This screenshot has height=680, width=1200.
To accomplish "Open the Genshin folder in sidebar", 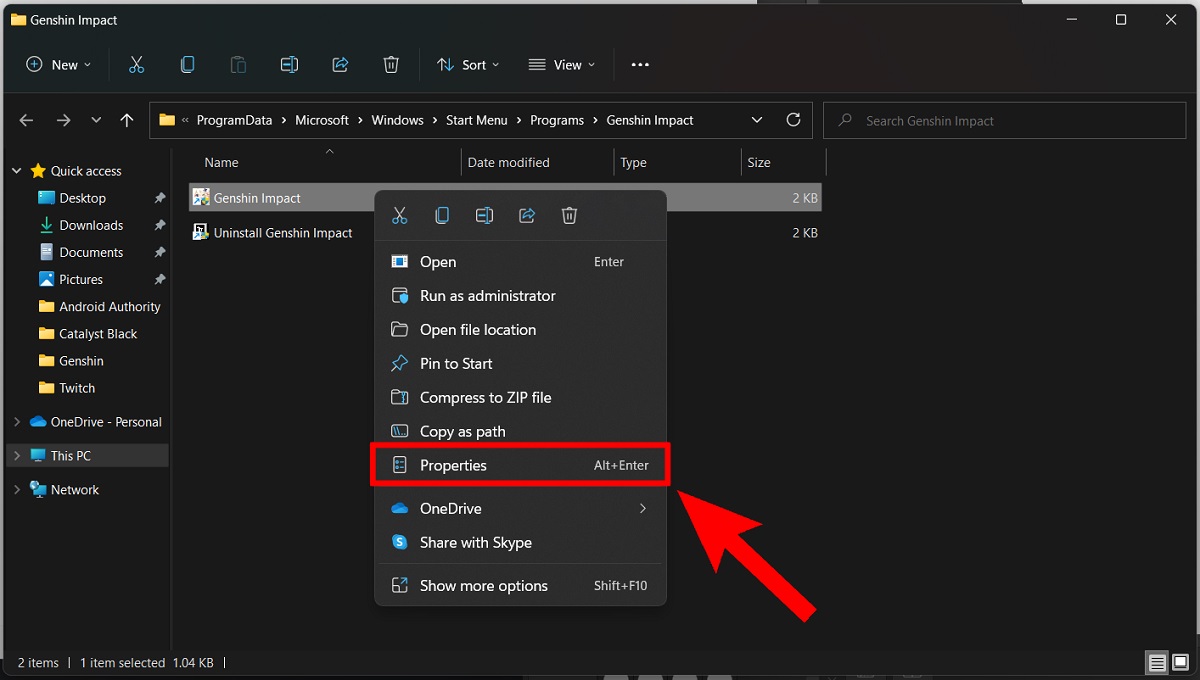I will (x=81, y=361).
